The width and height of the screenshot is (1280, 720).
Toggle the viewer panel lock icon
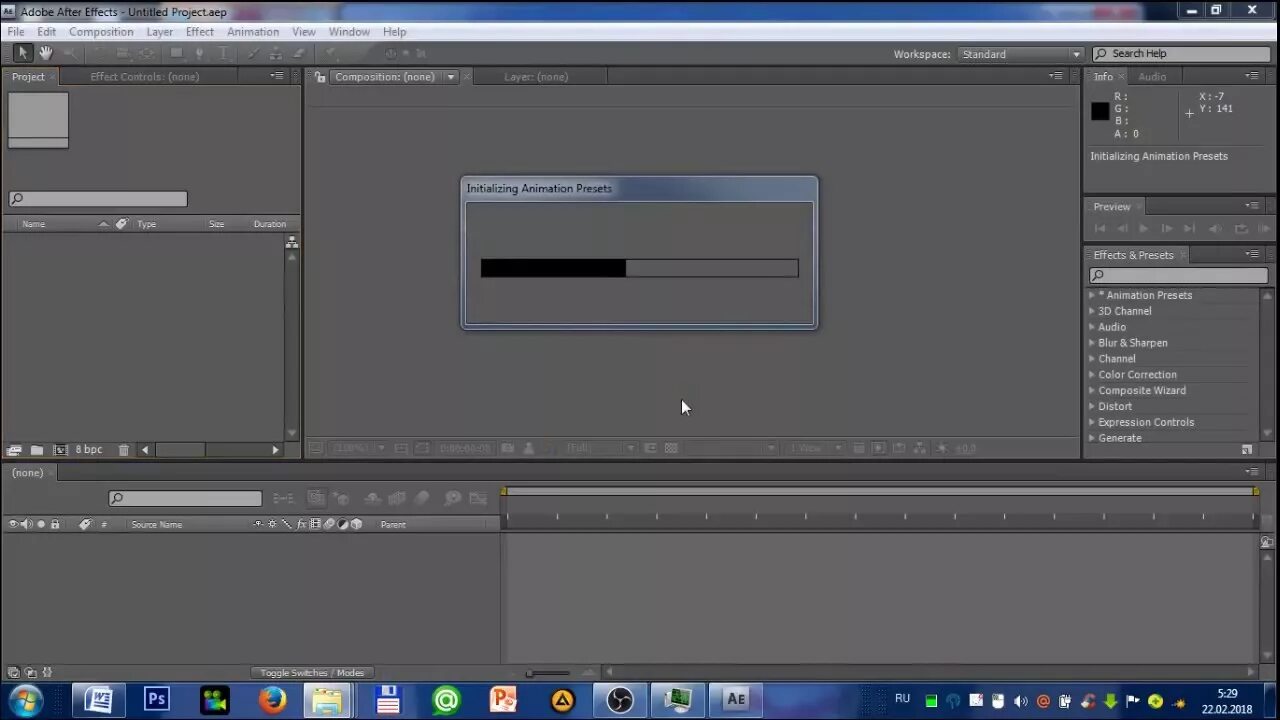pyautogui.click(x=320, y=77)
